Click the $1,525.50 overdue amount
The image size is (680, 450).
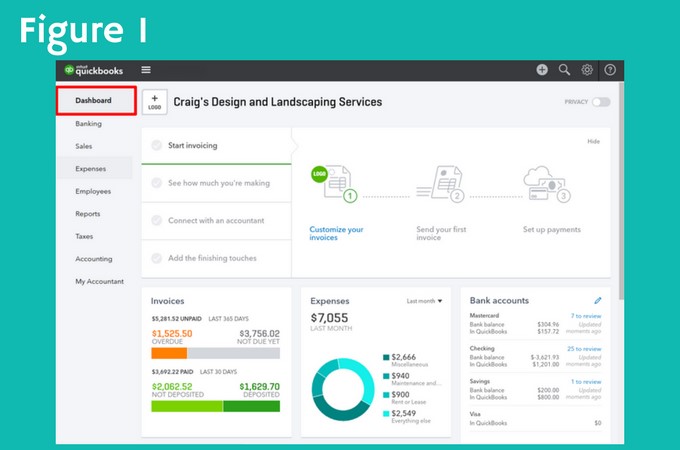(172, 333)
